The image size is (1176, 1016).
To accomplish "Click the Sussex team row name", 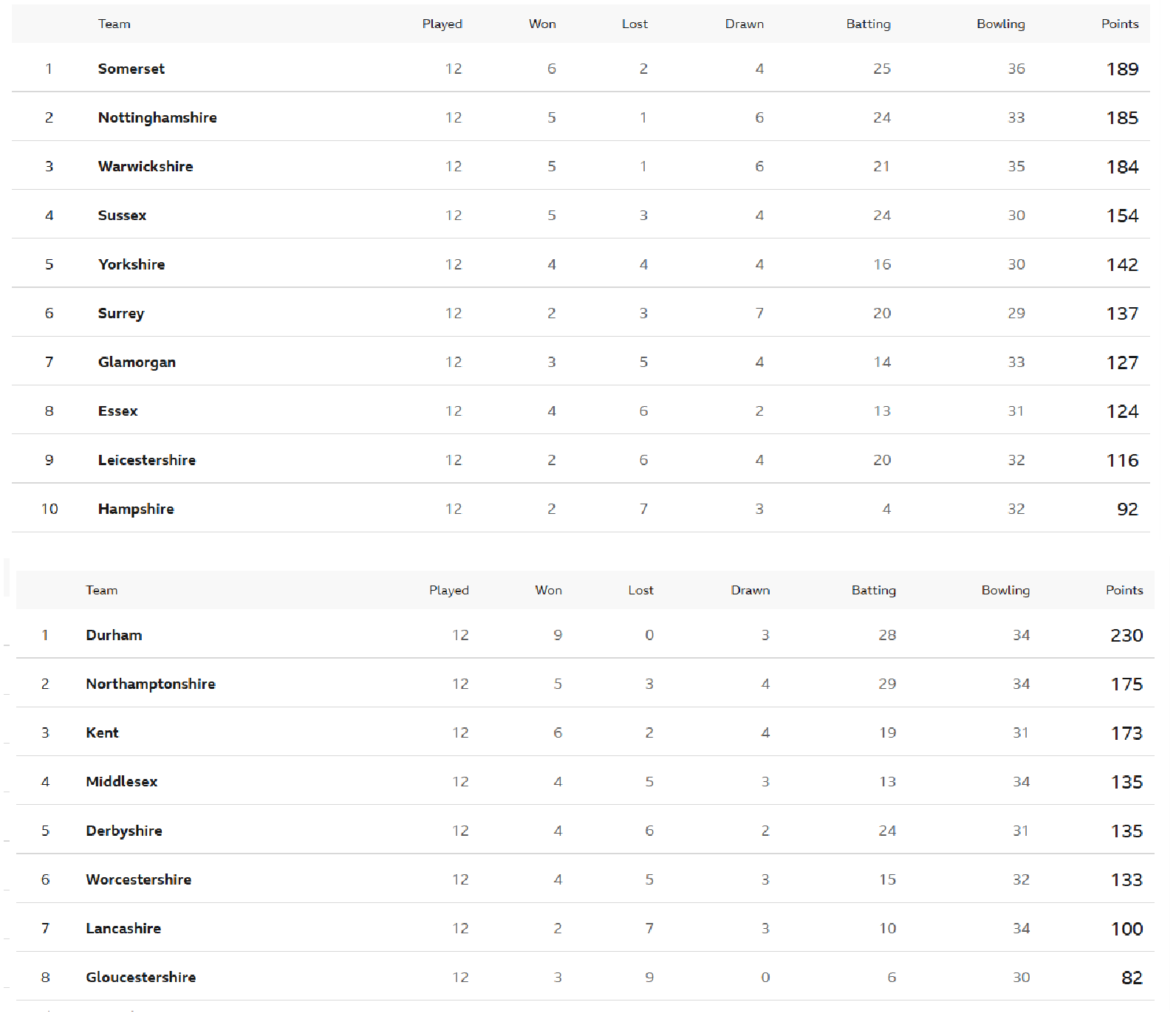I will click(123, 216).
